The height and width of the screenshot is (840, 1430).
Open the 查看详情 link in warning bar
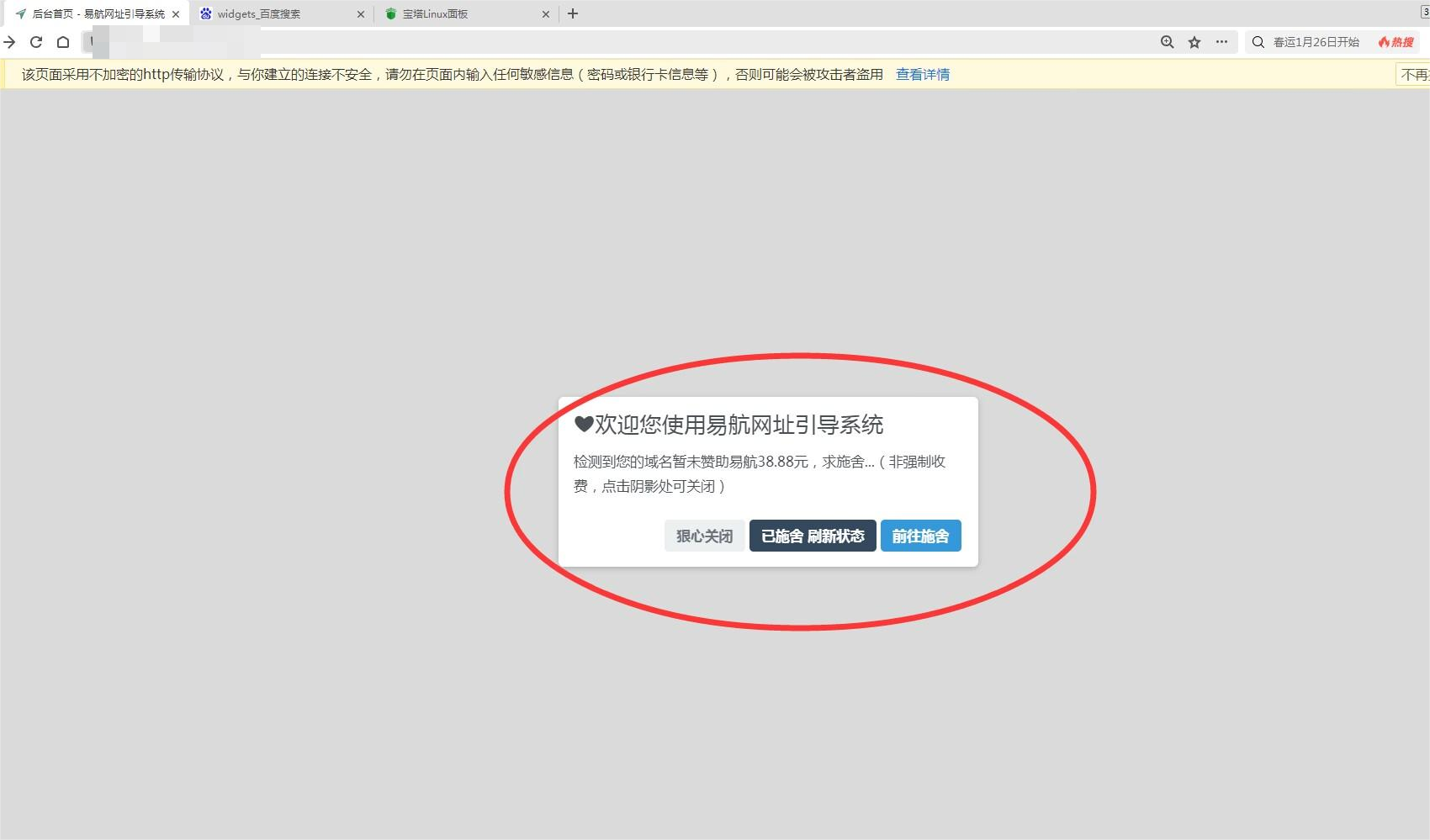(923, 75)
